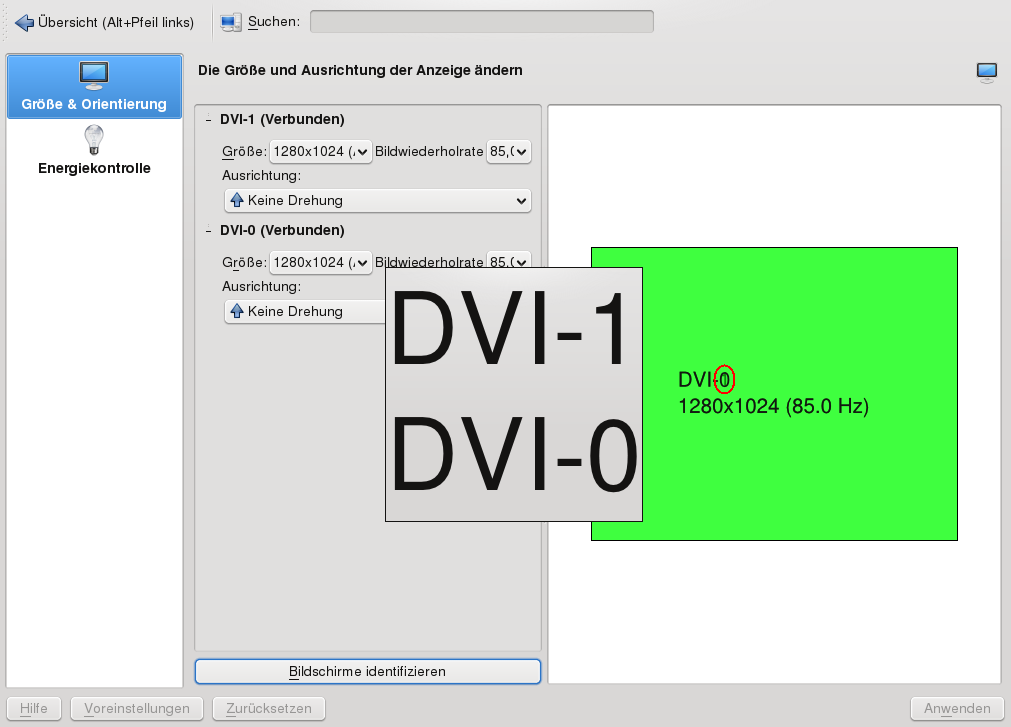Image resolution: width=1011 pixels, height=727 pixels.
Task: Select the Größe & Orientierung monitor icon
Action: pos(94,74)
